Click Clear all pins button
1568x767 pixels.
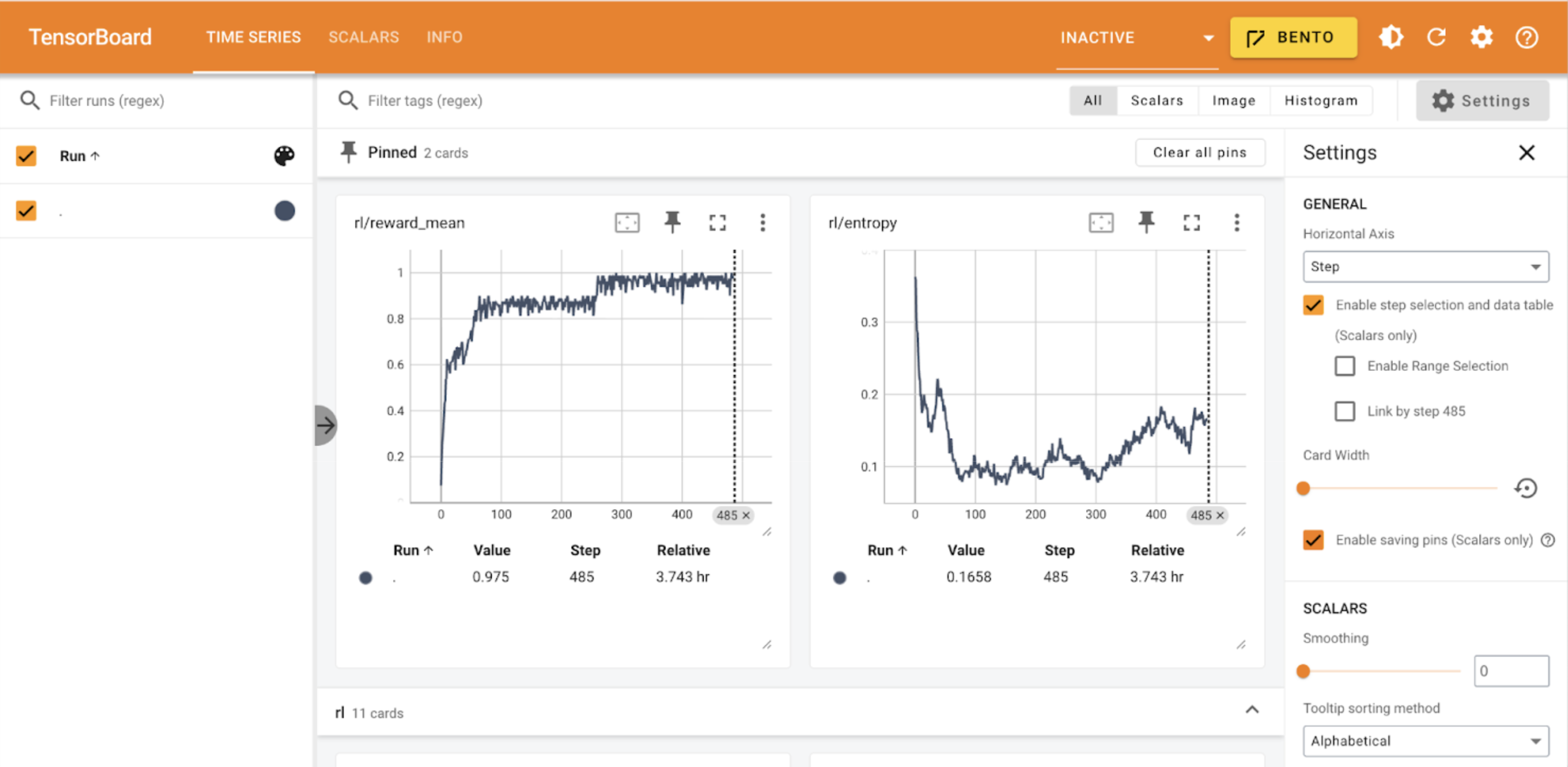coord(1199,153)
